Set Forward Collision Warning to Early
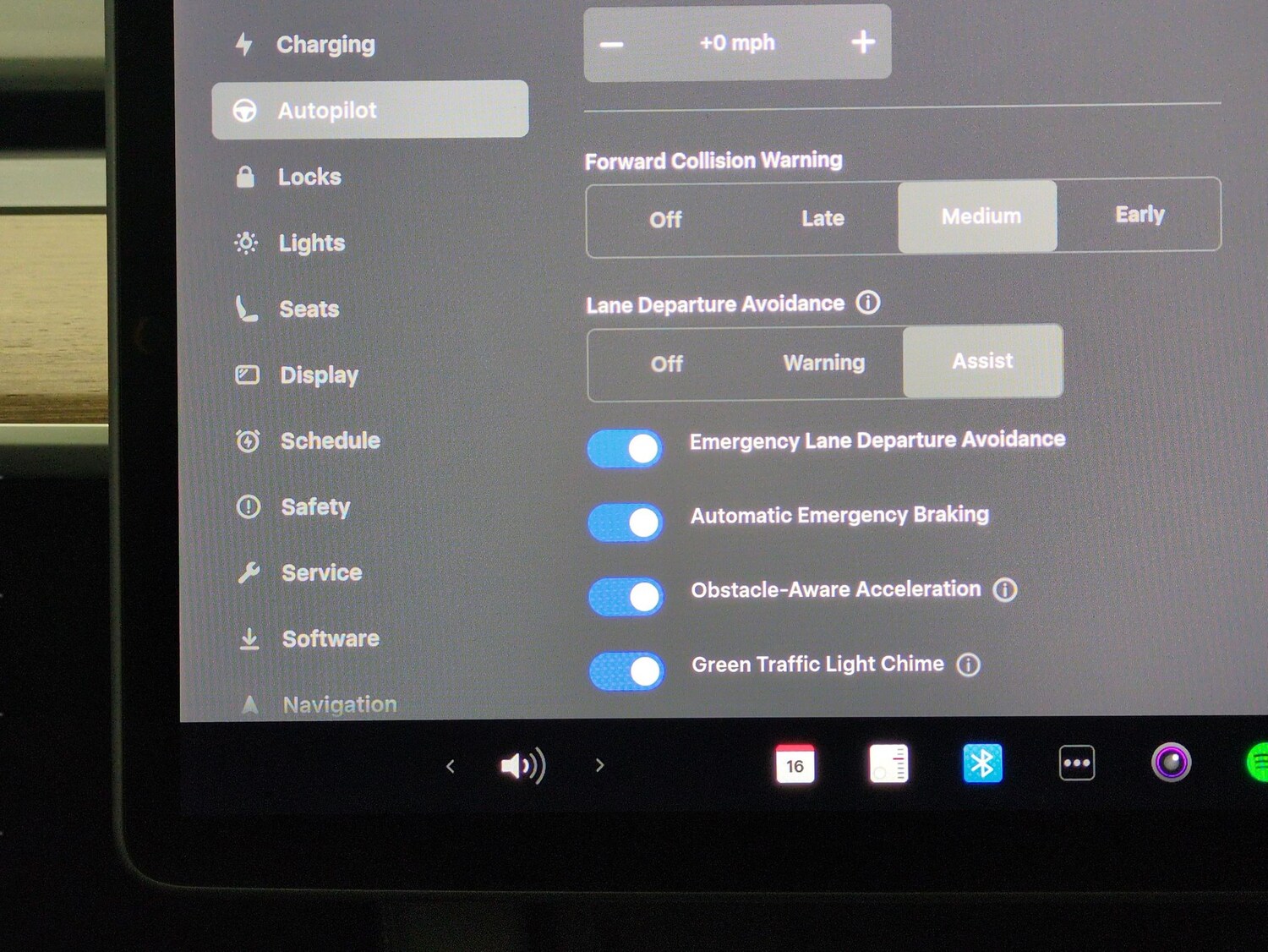 1140,216
